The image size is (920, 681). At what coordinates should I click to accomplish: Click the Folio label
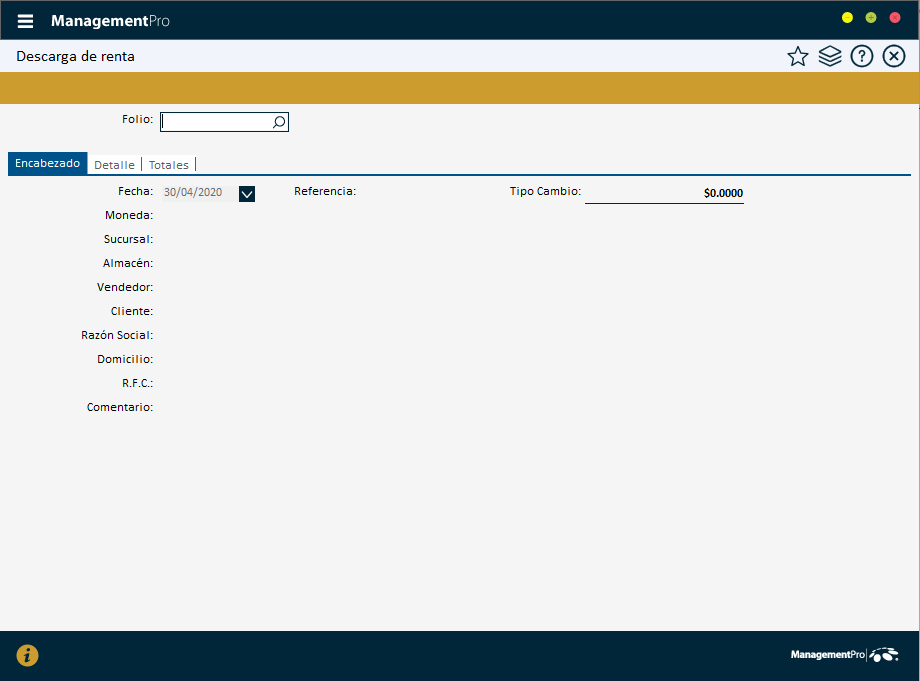point(137,119)
